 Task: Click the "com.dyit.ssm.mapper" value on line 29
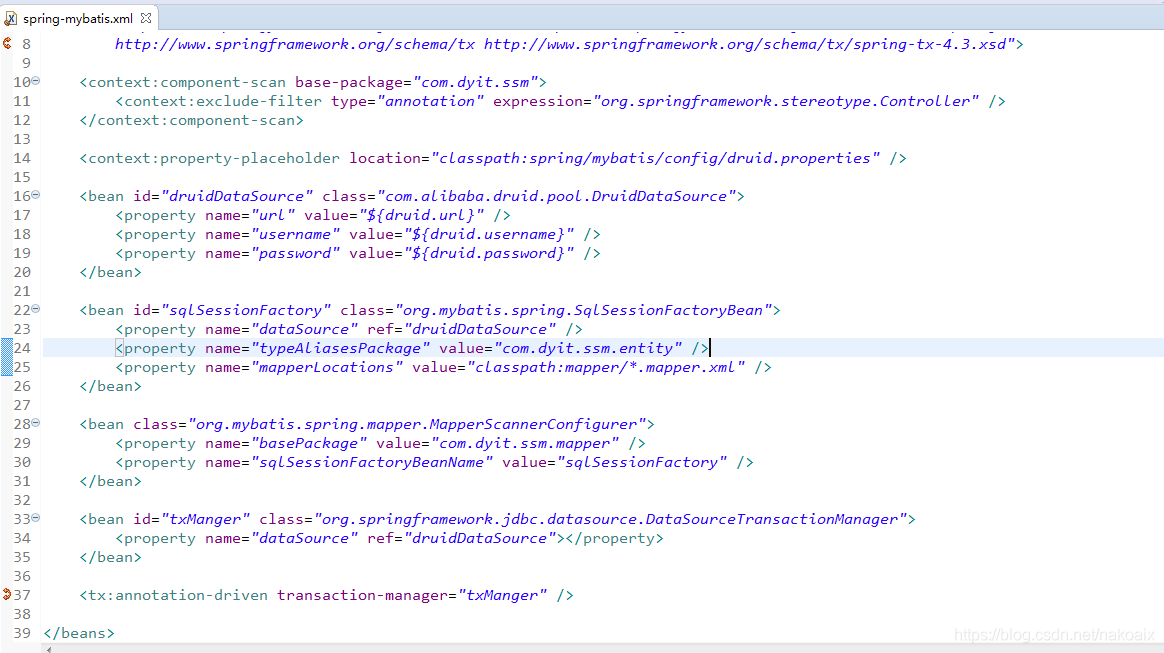coord(525,443)
